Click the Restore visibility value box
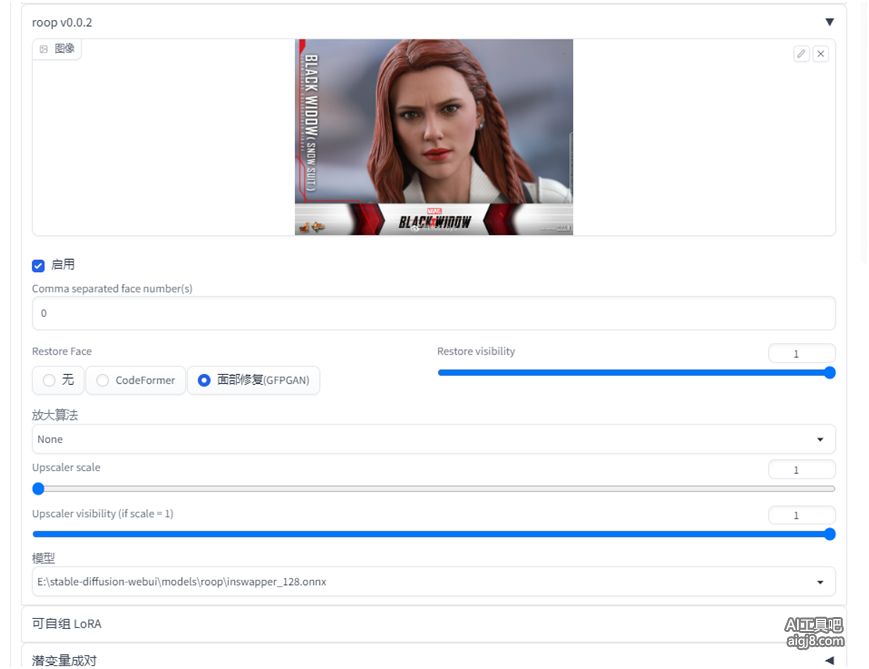 (801, 353)
